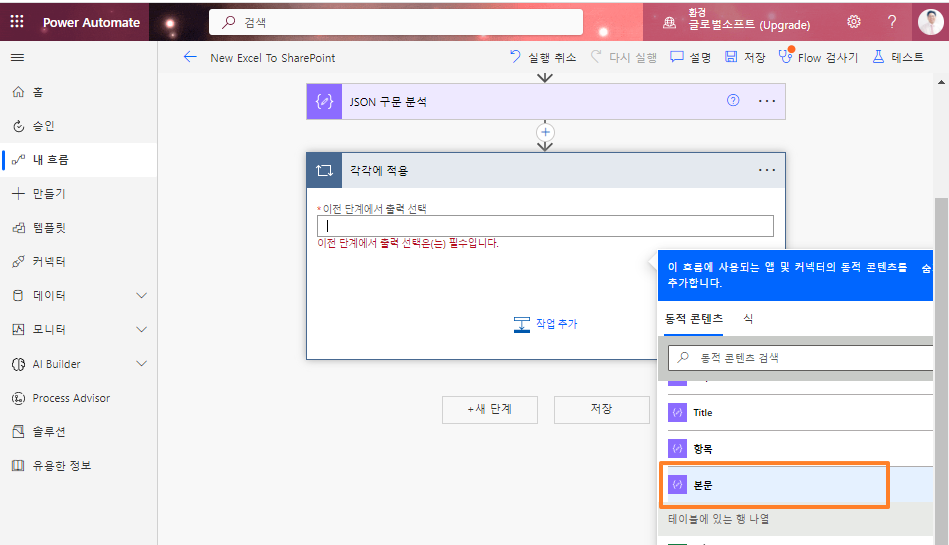Insert a step with the plus connector
The width and height of the screenshot is (949, 545).
pos(545,132)
